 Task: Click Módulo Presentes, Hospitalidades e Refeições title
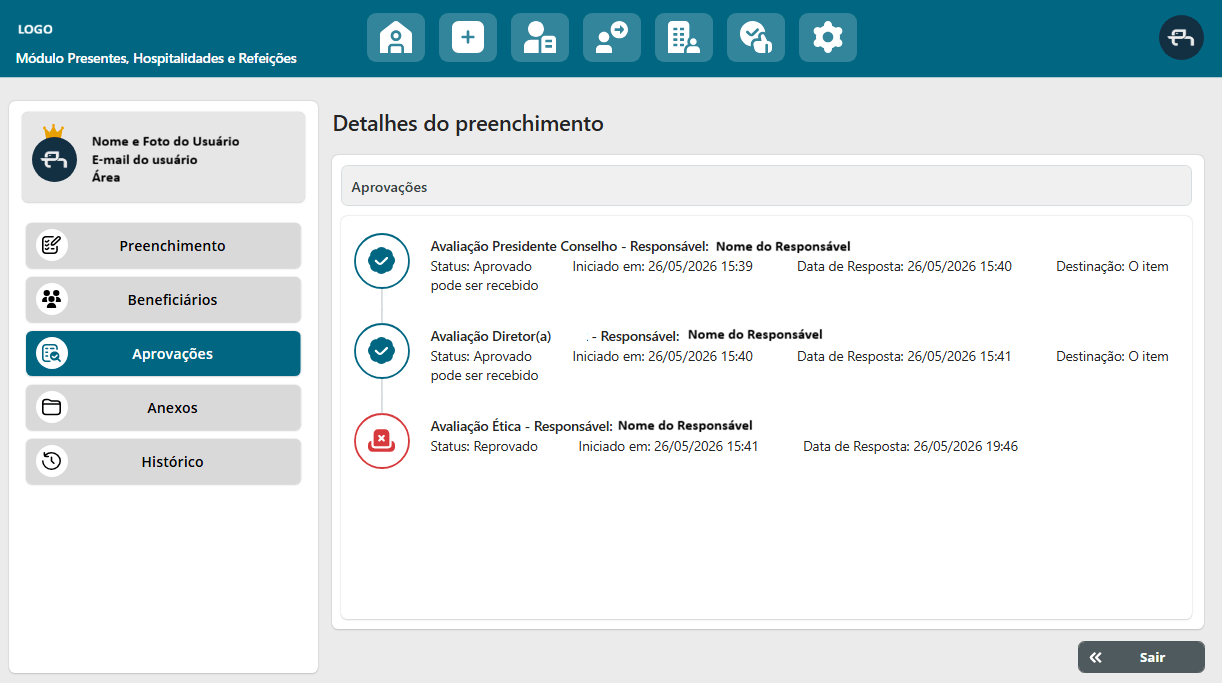coord(156,59)
